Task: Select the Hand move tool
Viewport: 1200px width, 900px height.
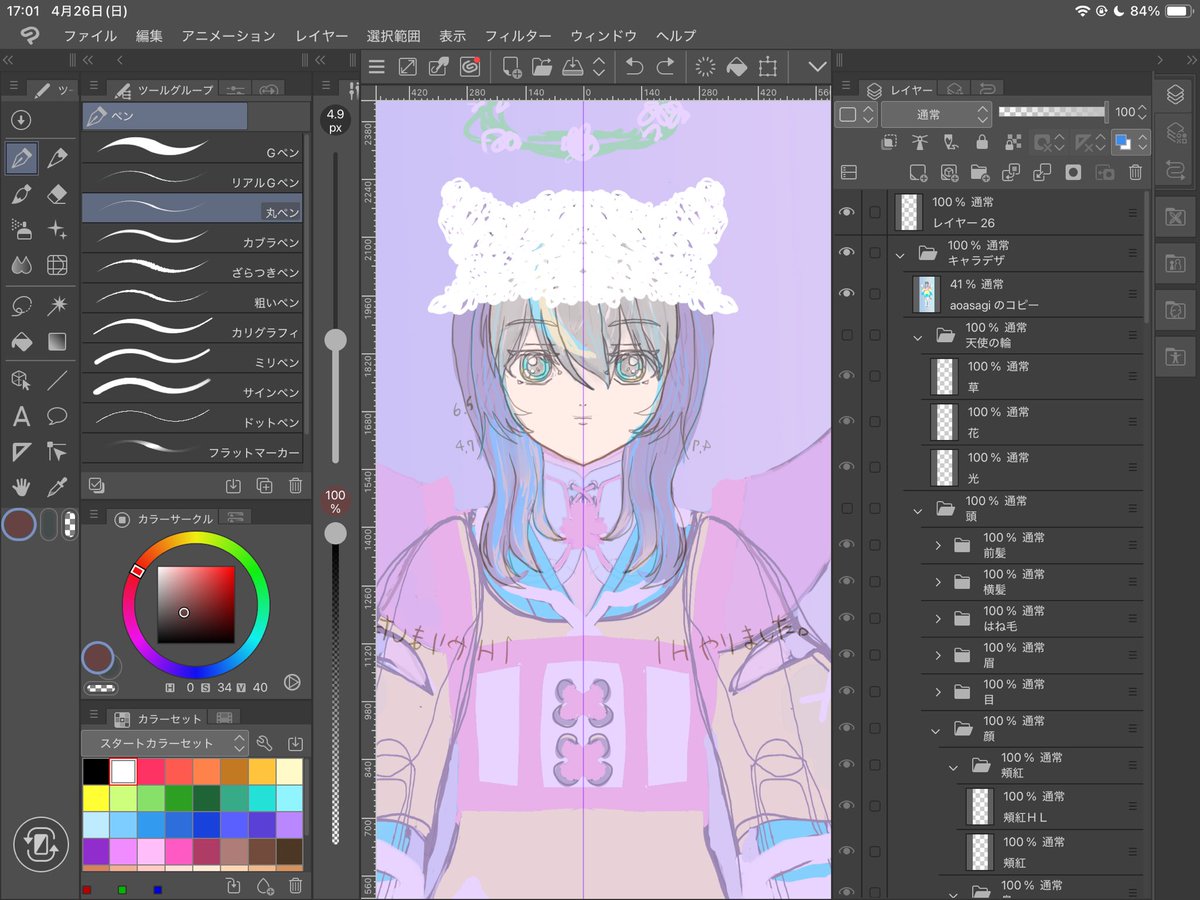Action: (x=21, y=486)
